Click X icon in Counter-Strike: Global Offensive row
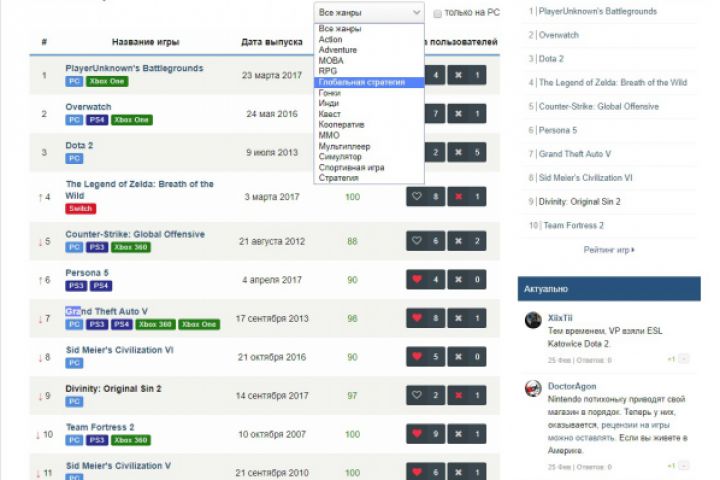The width and height of the screenshot is (720, 480). pyautogui.click(x=458, y=241)
